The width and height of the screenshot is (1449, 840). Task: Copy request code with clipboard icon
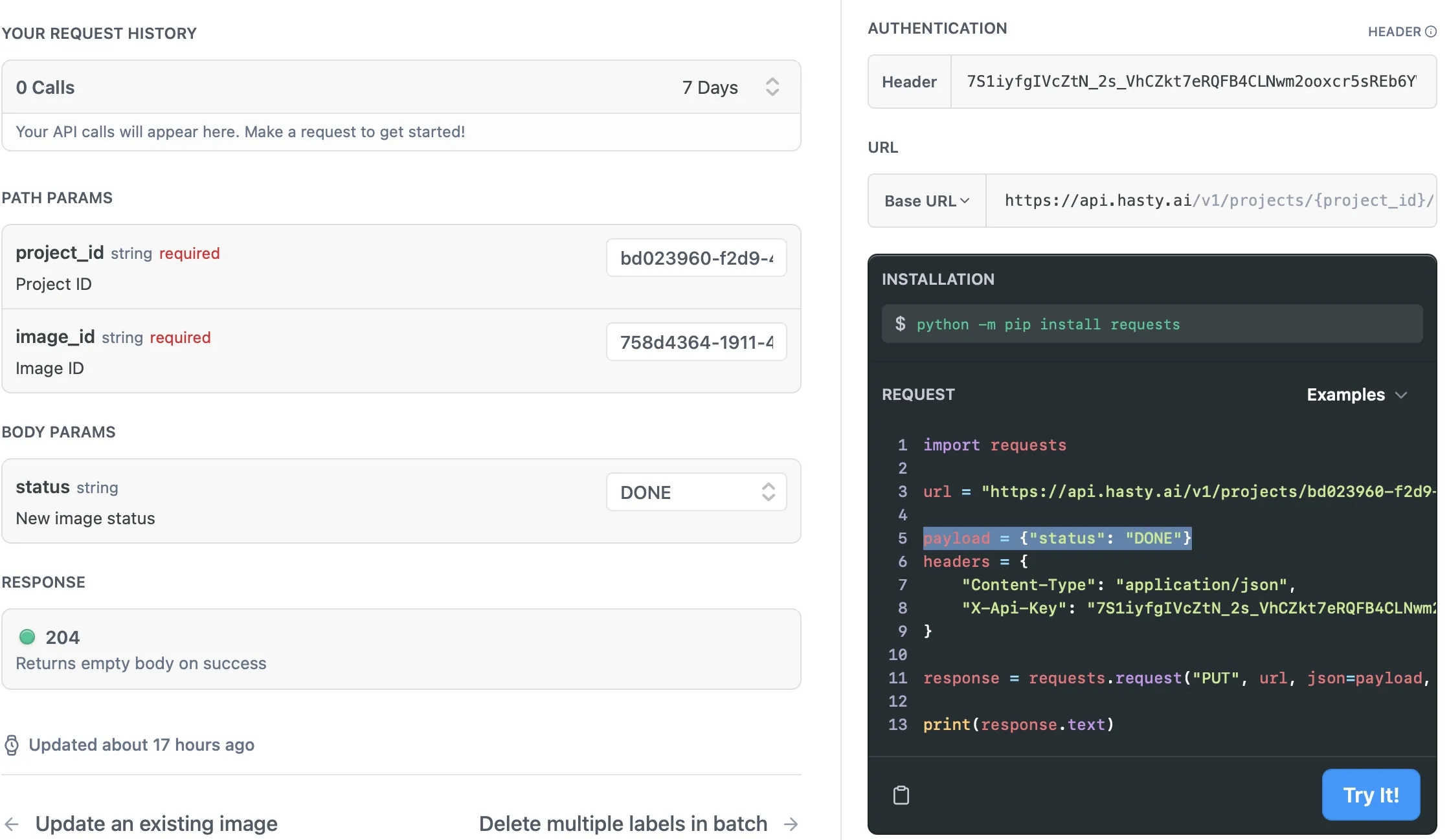coord(901,795)
